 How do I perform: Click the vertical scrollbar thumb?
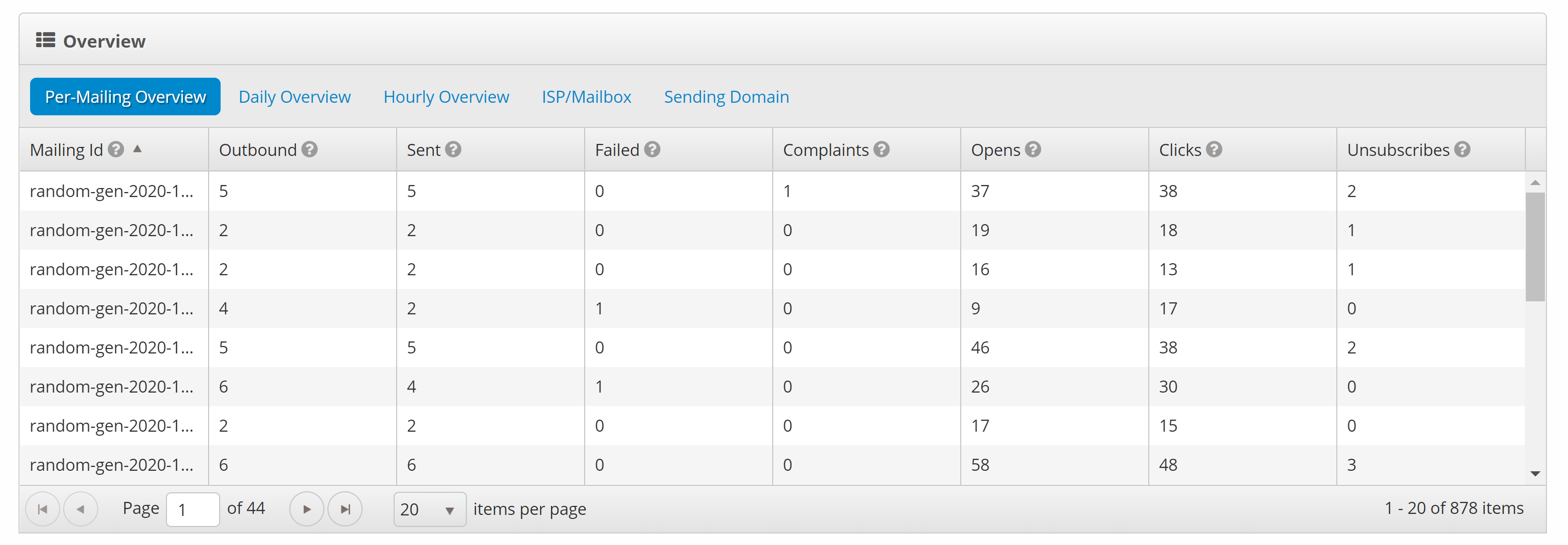coord(1535,247)
